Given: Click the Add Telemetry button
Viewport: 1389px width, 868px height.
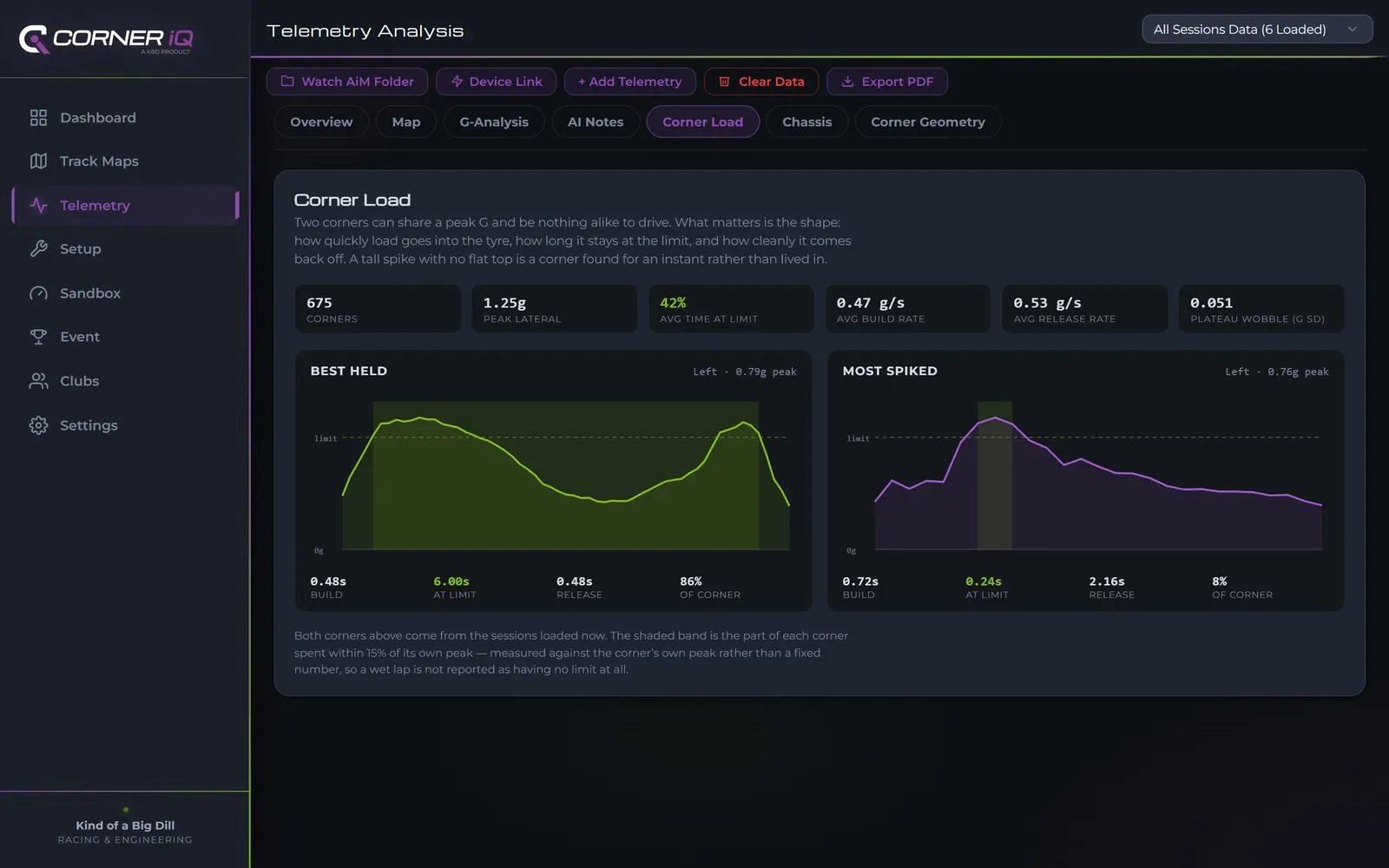Looking at the screenshot, I should click(630, 81).
